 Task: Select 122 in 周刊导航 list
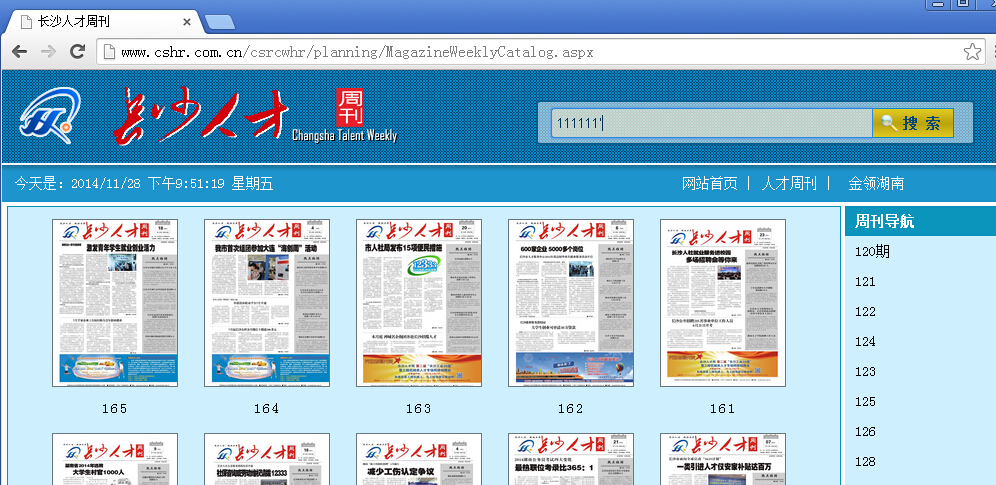(865, 312)
